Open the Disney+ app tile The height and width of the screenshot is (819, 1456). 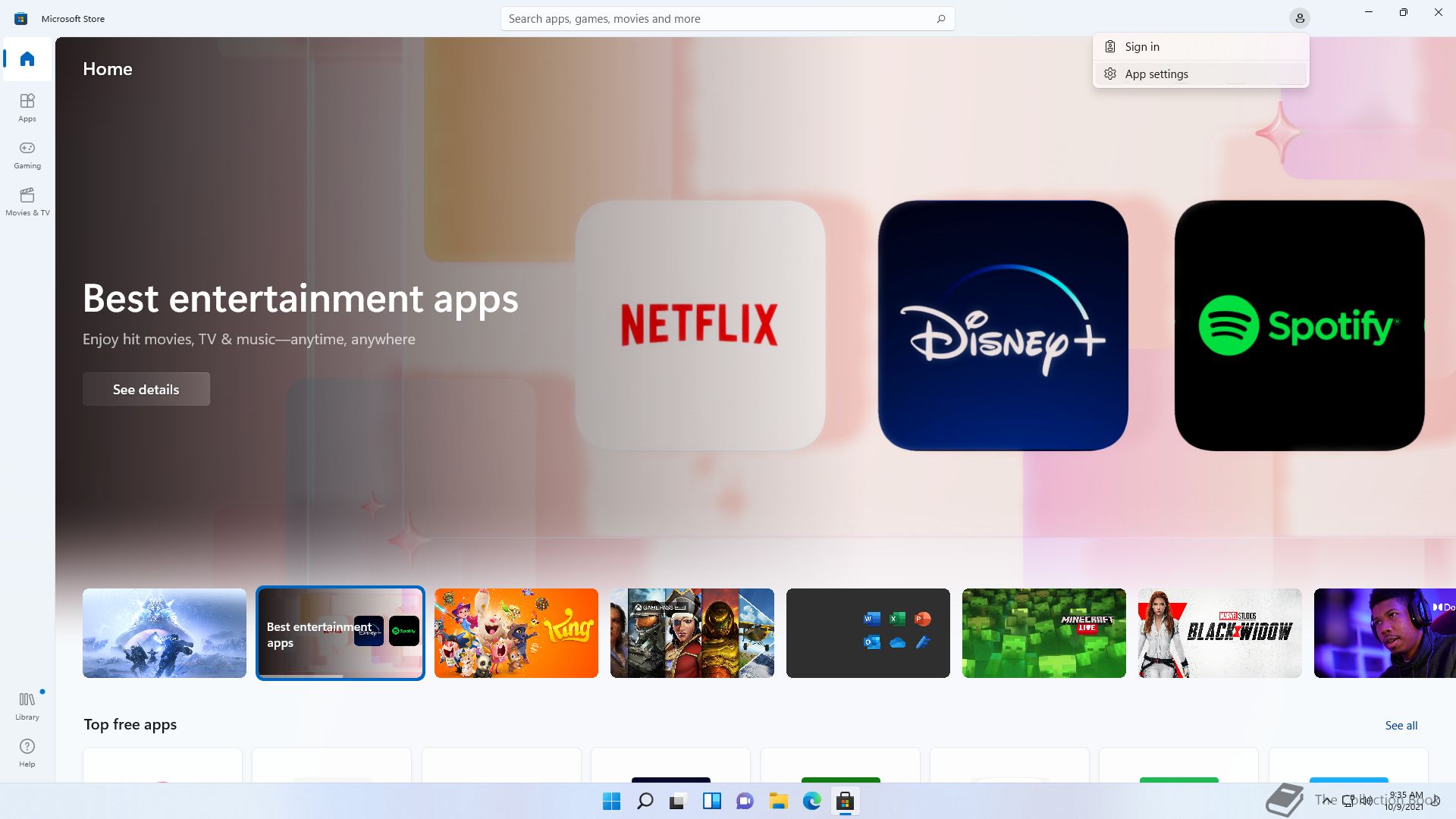point(1003,325)
